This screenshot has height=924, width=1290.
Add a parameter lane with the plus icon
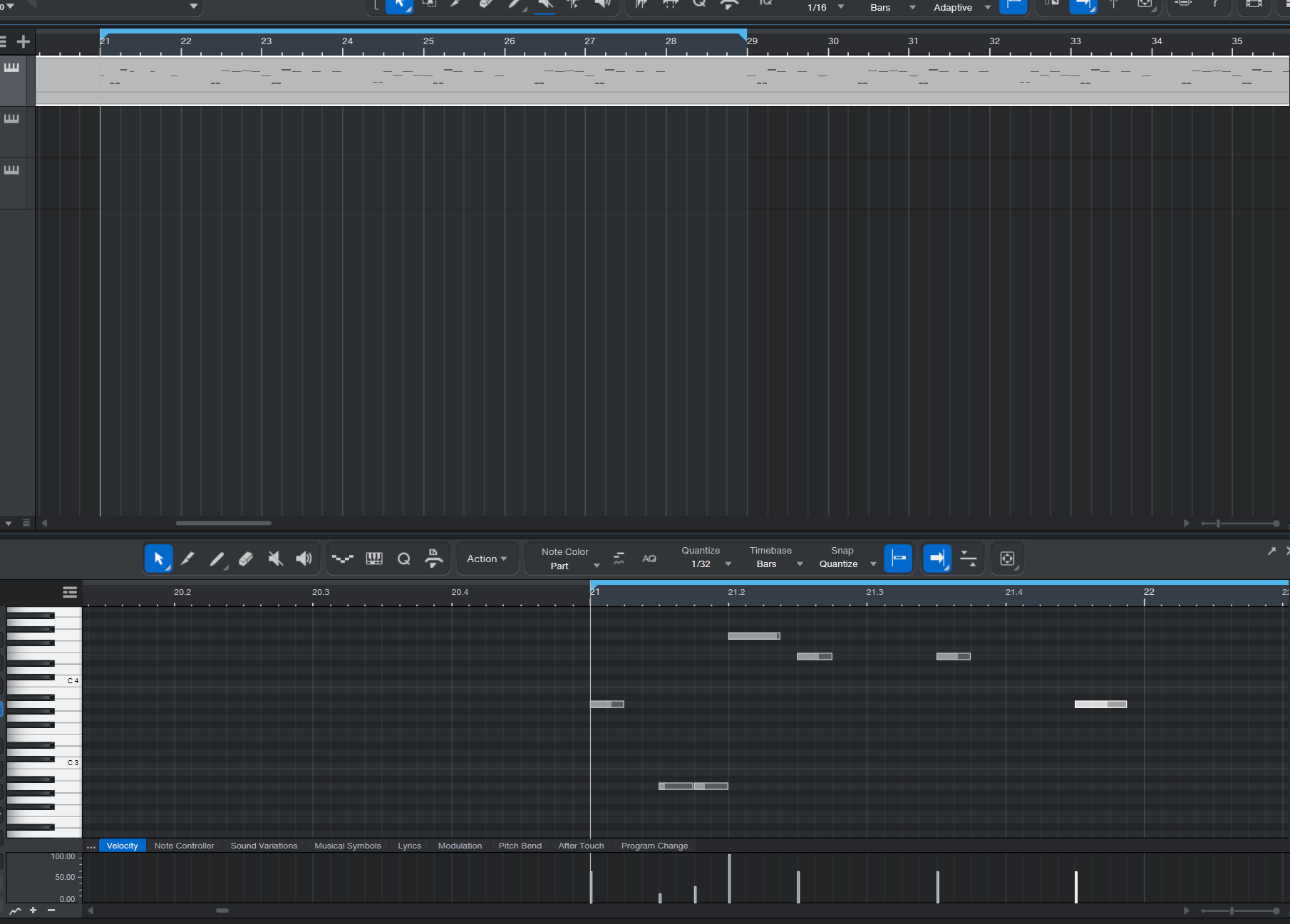click(x=33, y=910)
